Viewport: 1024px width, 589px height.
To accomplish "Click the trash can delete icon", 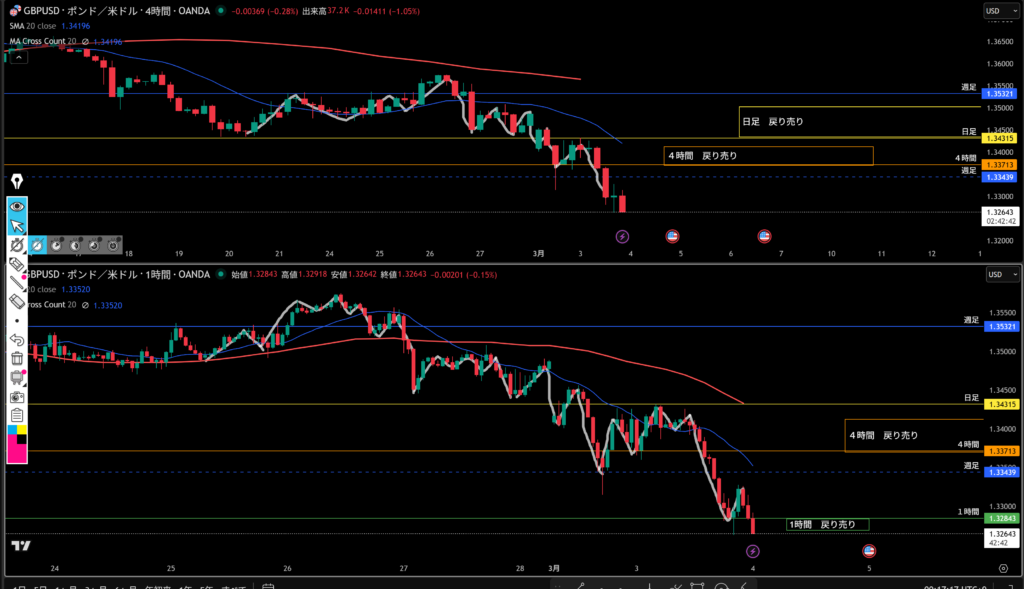I will coord(17,358).
